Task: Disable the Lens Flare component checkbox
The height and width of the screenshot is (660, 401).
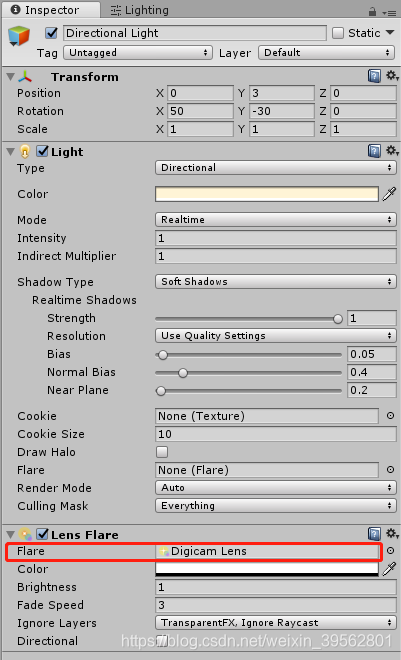Action: click(42, 534)
